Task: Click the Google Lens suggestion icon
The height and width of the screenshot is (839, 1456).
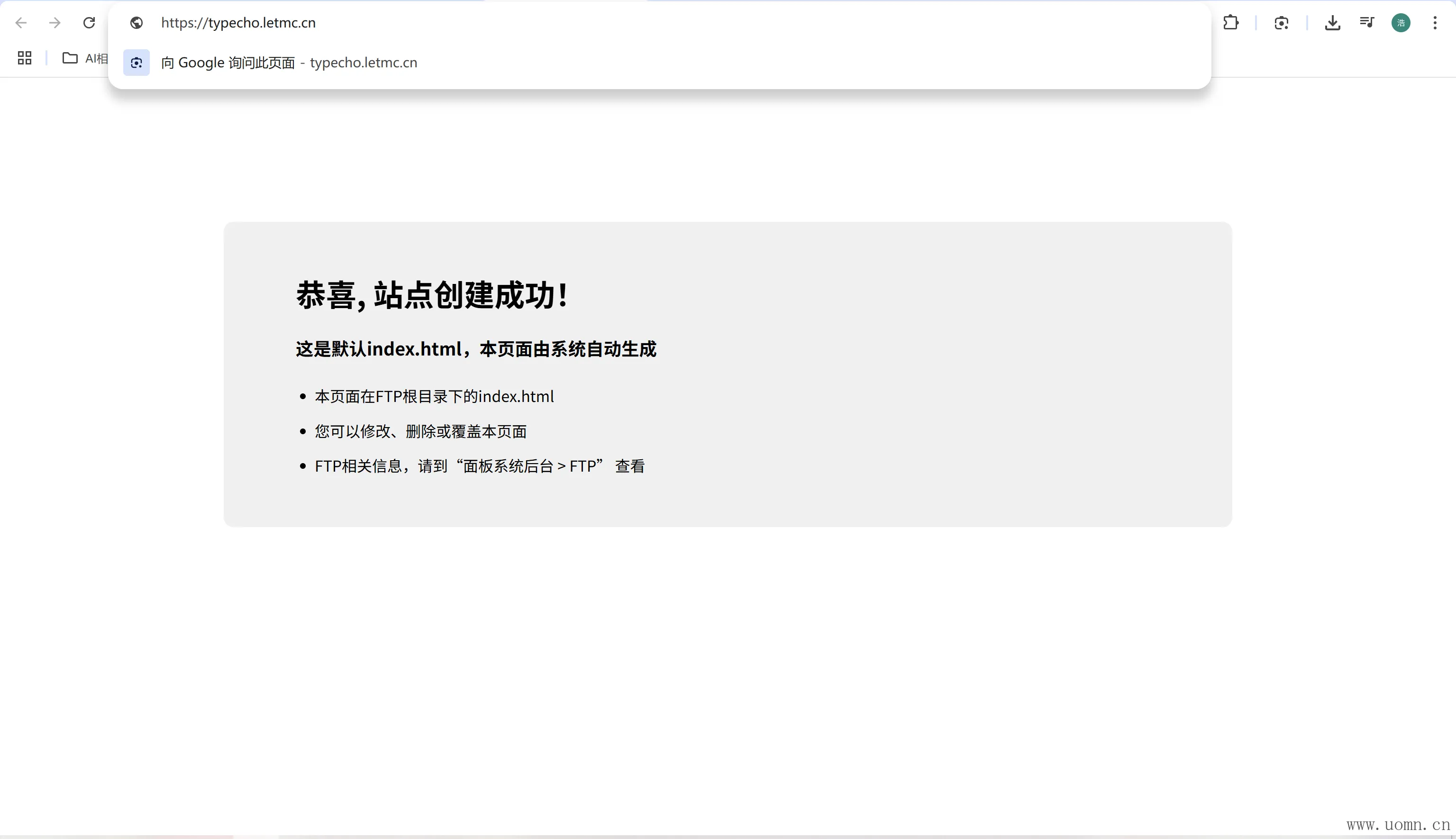Action: pos(136,62)
